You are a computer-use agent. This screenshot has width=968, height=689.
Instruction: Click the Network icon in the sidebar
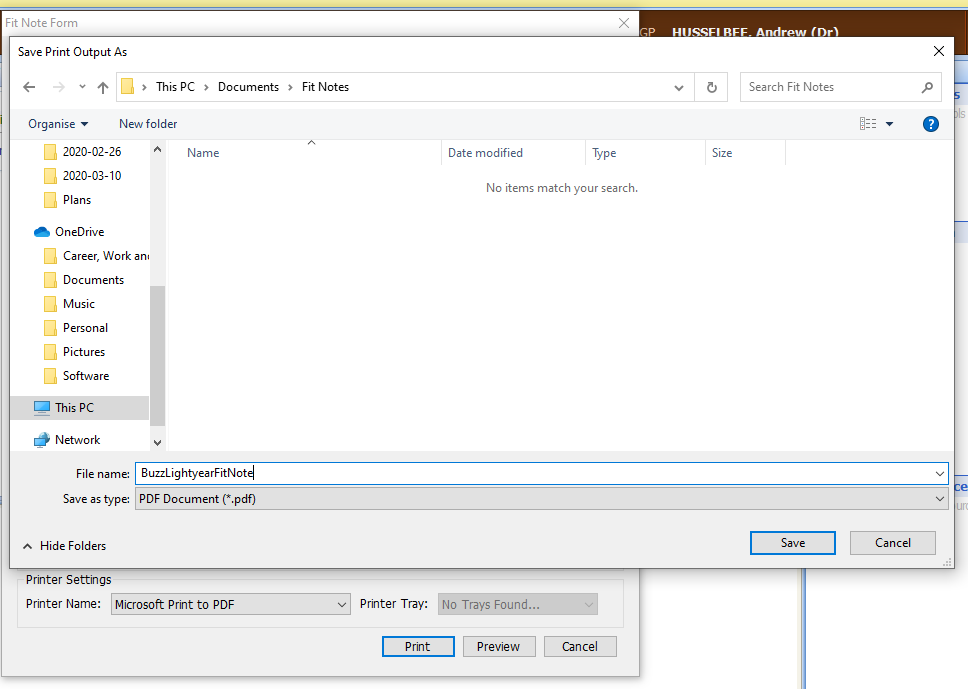click(x=42, y=440)
